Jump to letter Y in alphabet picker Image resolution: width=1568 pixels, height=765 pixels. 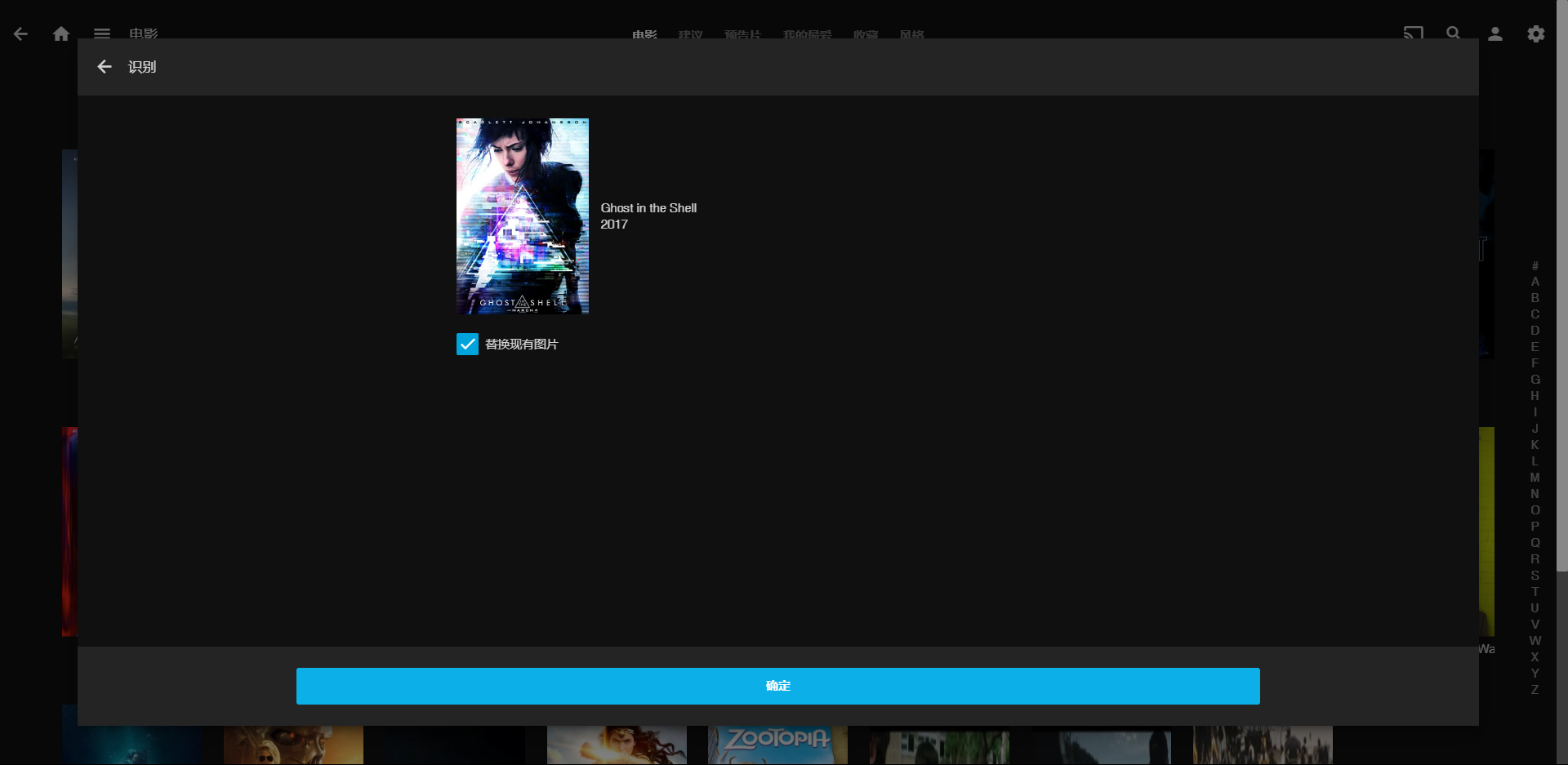click(x=1535, y=674)
